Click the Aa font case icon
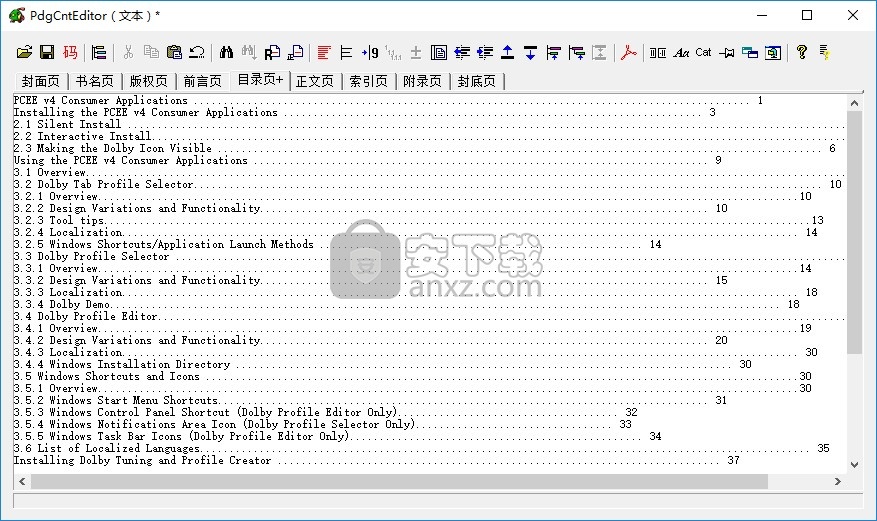This screenshot has height=521, width=877. [681, 53]
